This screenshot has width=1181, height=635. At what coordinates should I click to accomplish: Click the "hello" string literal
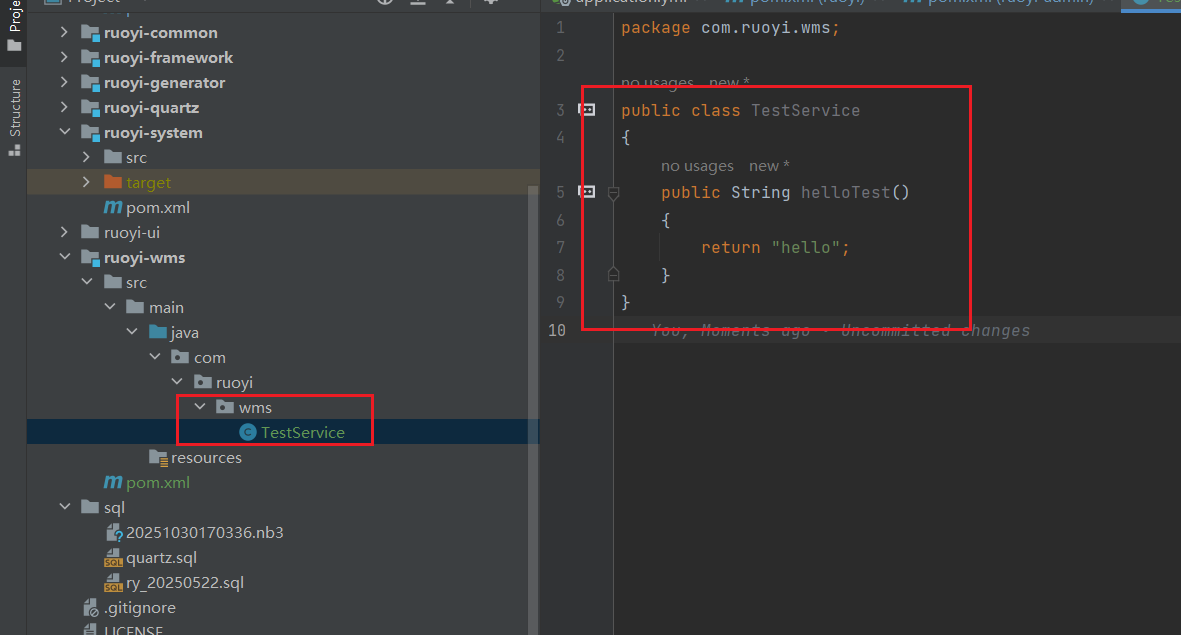[805, 248]
